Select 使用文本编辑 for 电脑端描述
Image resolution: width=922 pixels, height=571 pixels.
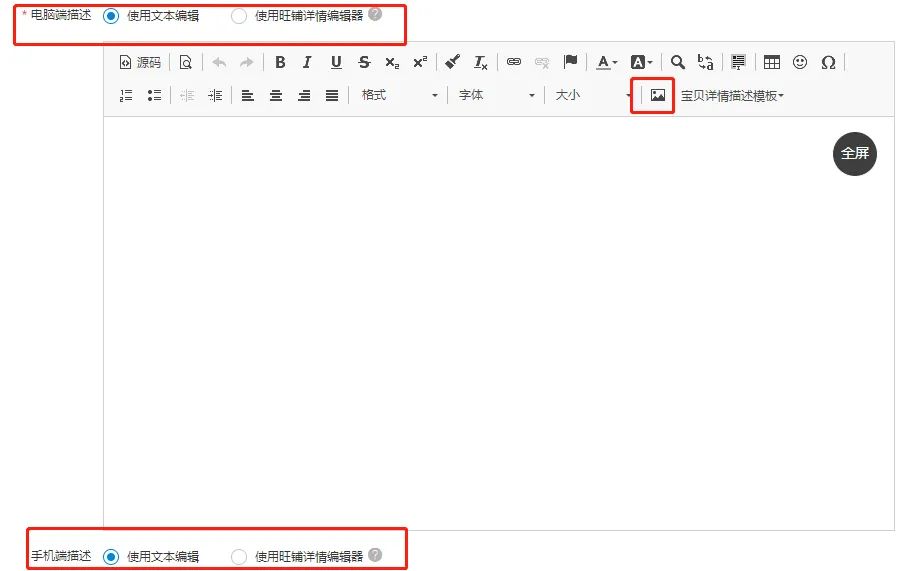111,16
